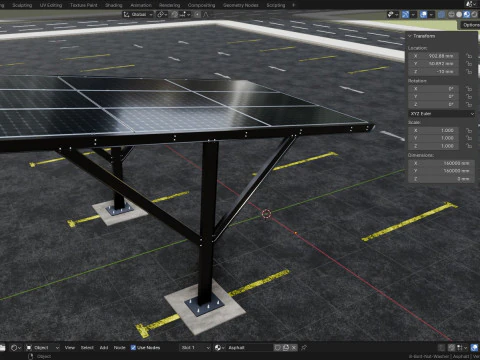Lock the Scale Z axis
Screen dimensions: 480x360
(x=469, y=146)
